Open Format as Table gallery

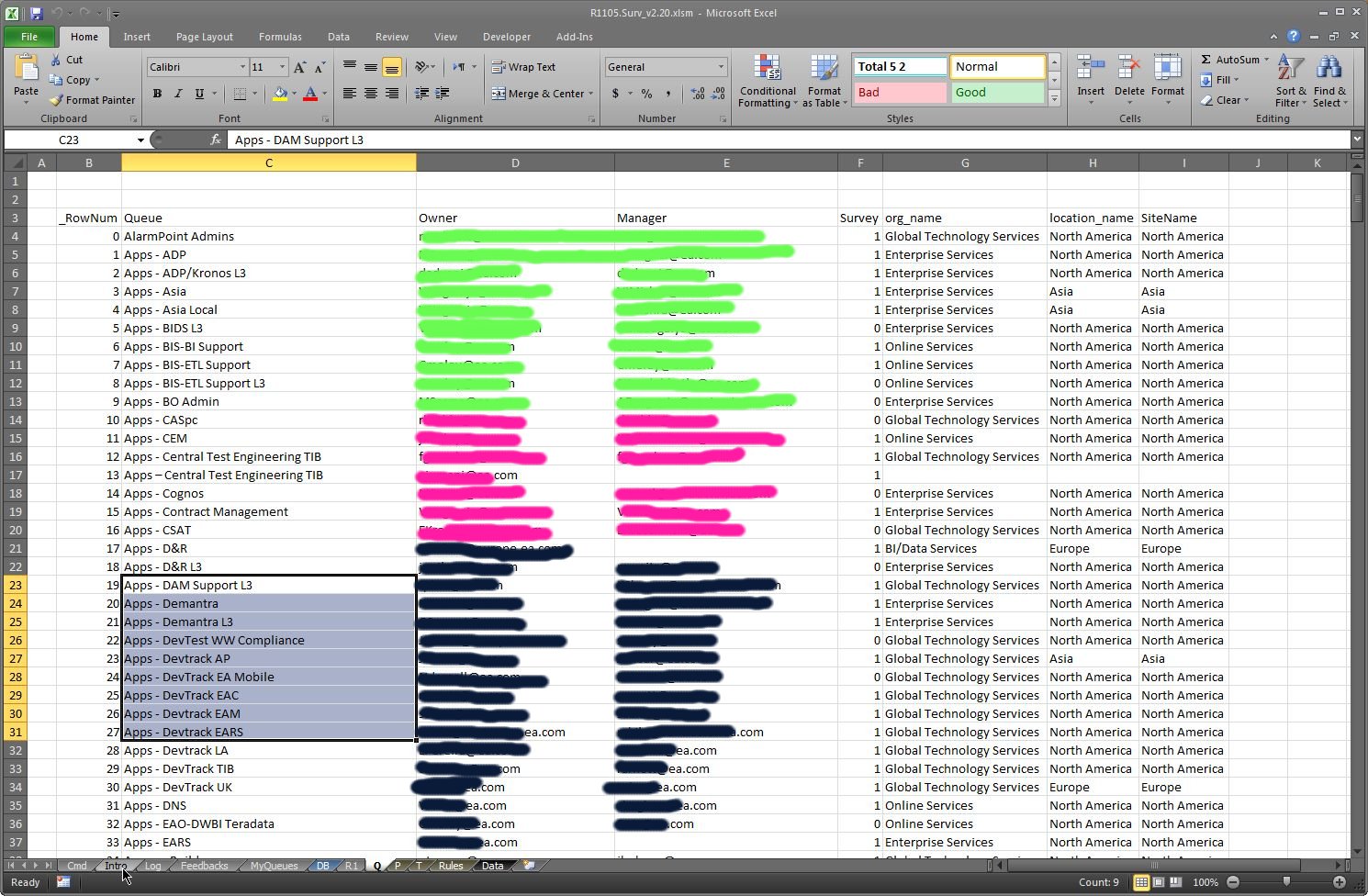[x=824, y=81]
